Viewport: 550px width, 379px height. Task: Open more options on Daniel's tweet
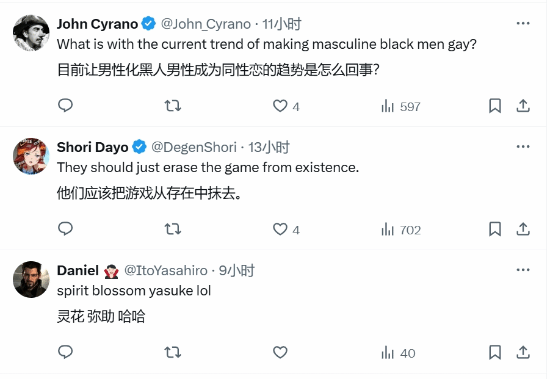pyautogui.click(x=523, y=270)
